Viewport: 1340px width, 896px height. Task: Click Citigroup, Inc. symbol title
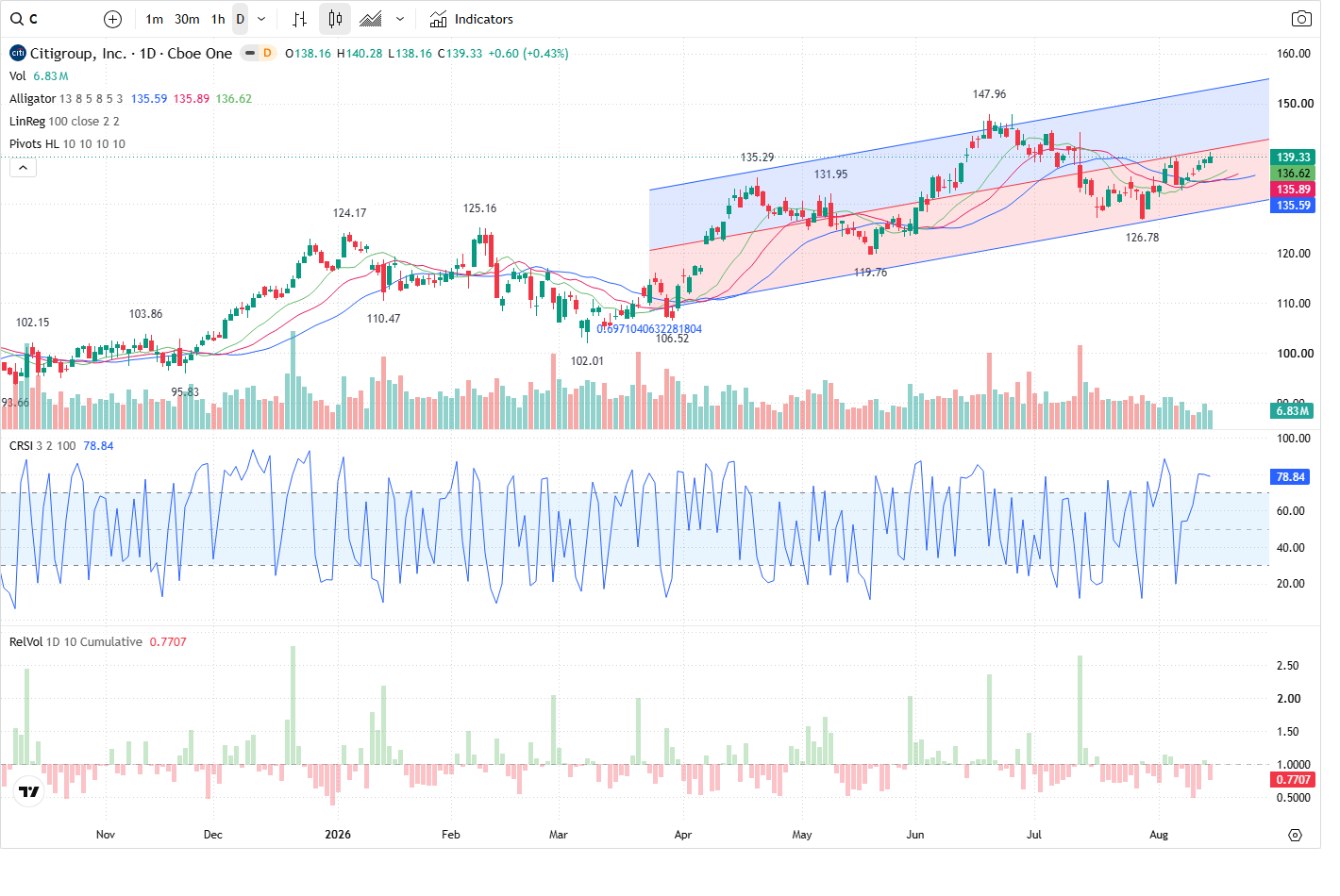pyautogui.click(x=131, y=53)
